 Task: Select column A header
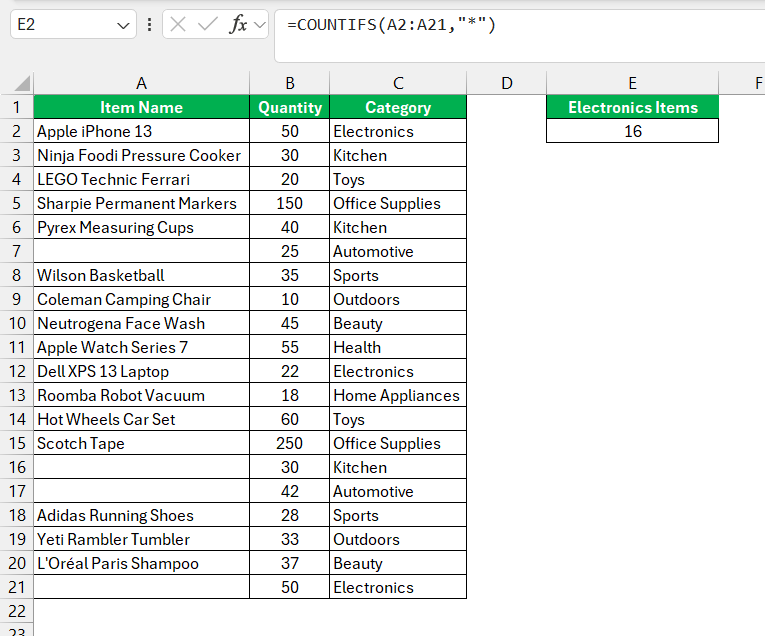141,83
